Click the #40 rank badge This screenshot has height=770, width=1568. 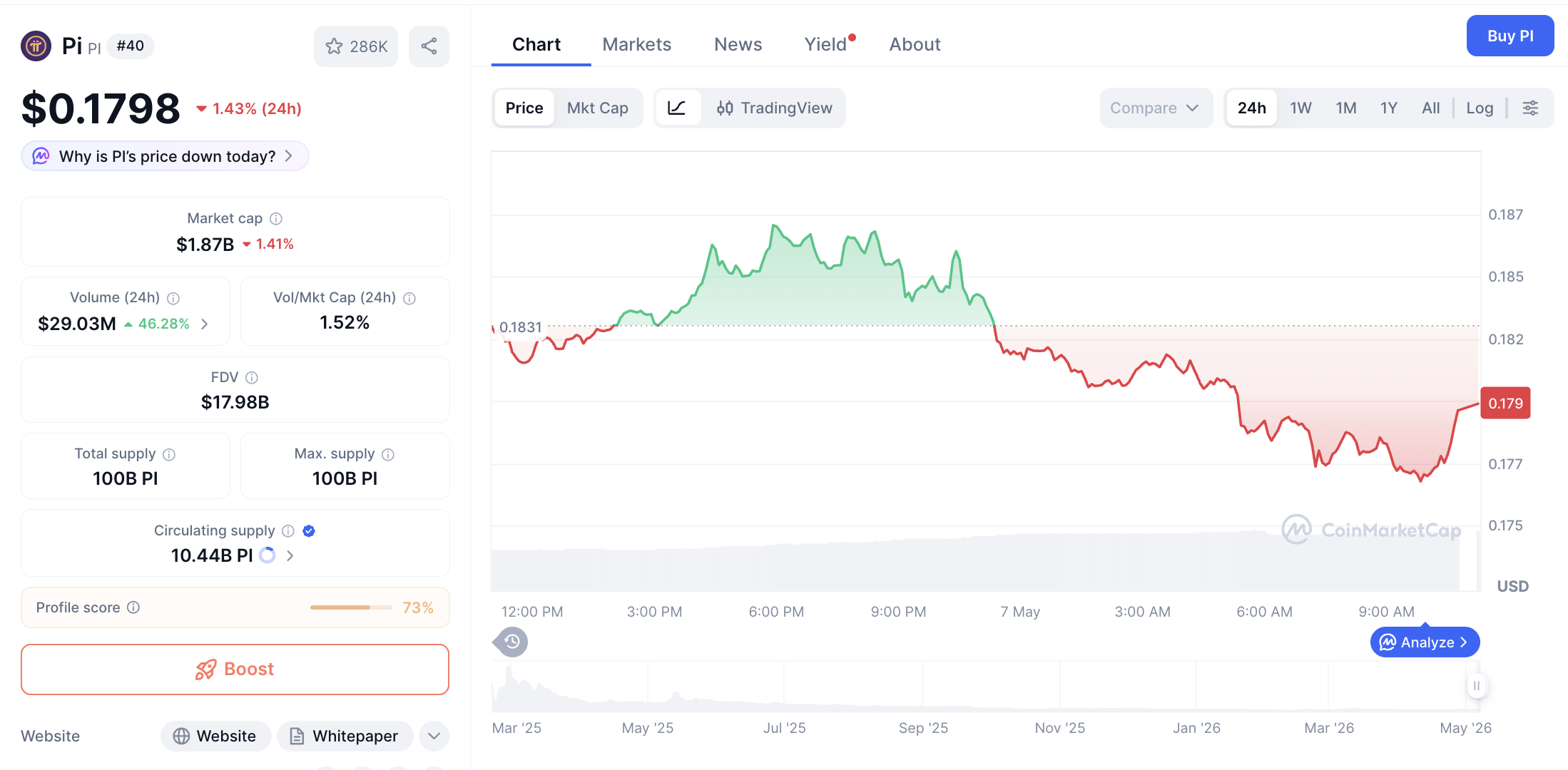[x=131, y=46]
